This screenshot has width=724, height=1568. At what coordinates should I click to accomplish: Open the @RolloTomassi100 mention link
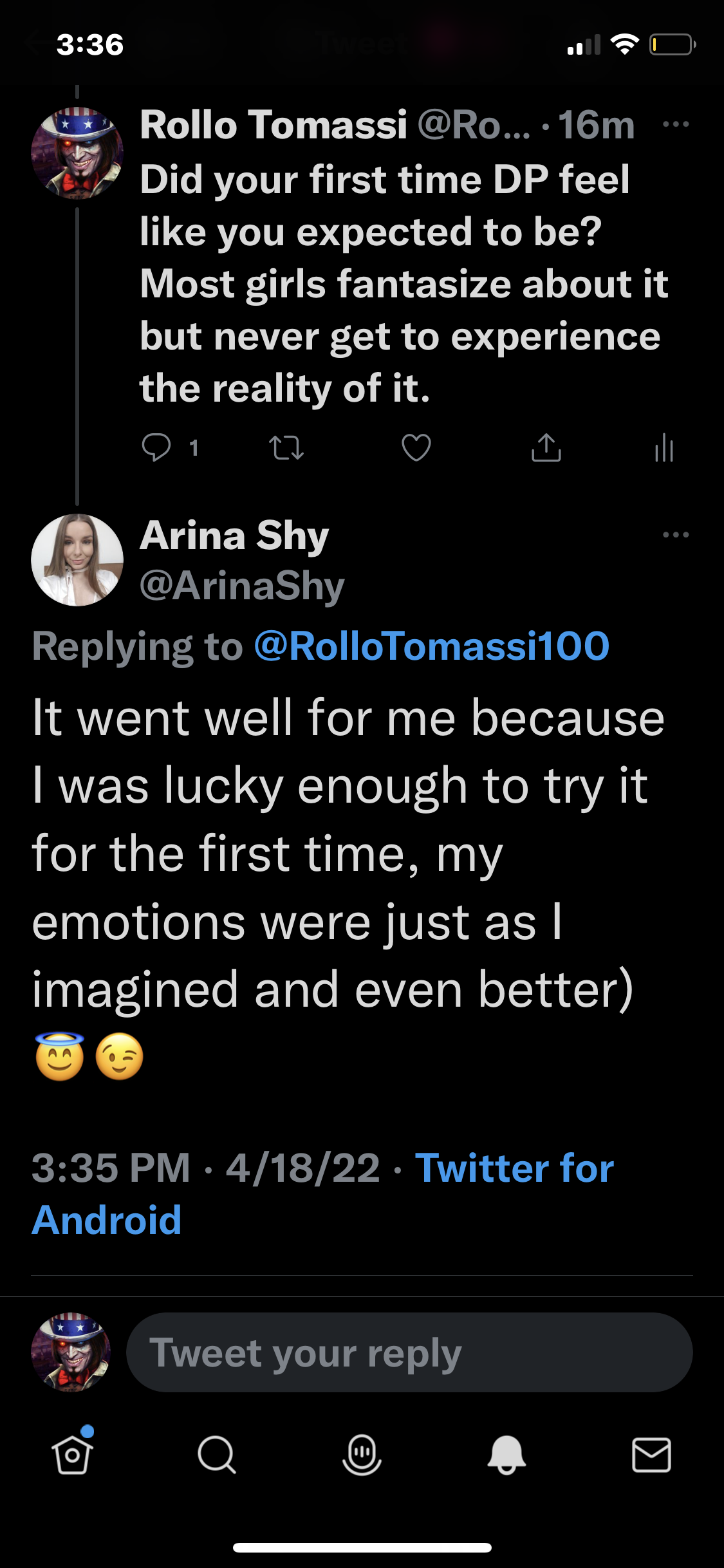pyautogui.click(x=432, y=646)
